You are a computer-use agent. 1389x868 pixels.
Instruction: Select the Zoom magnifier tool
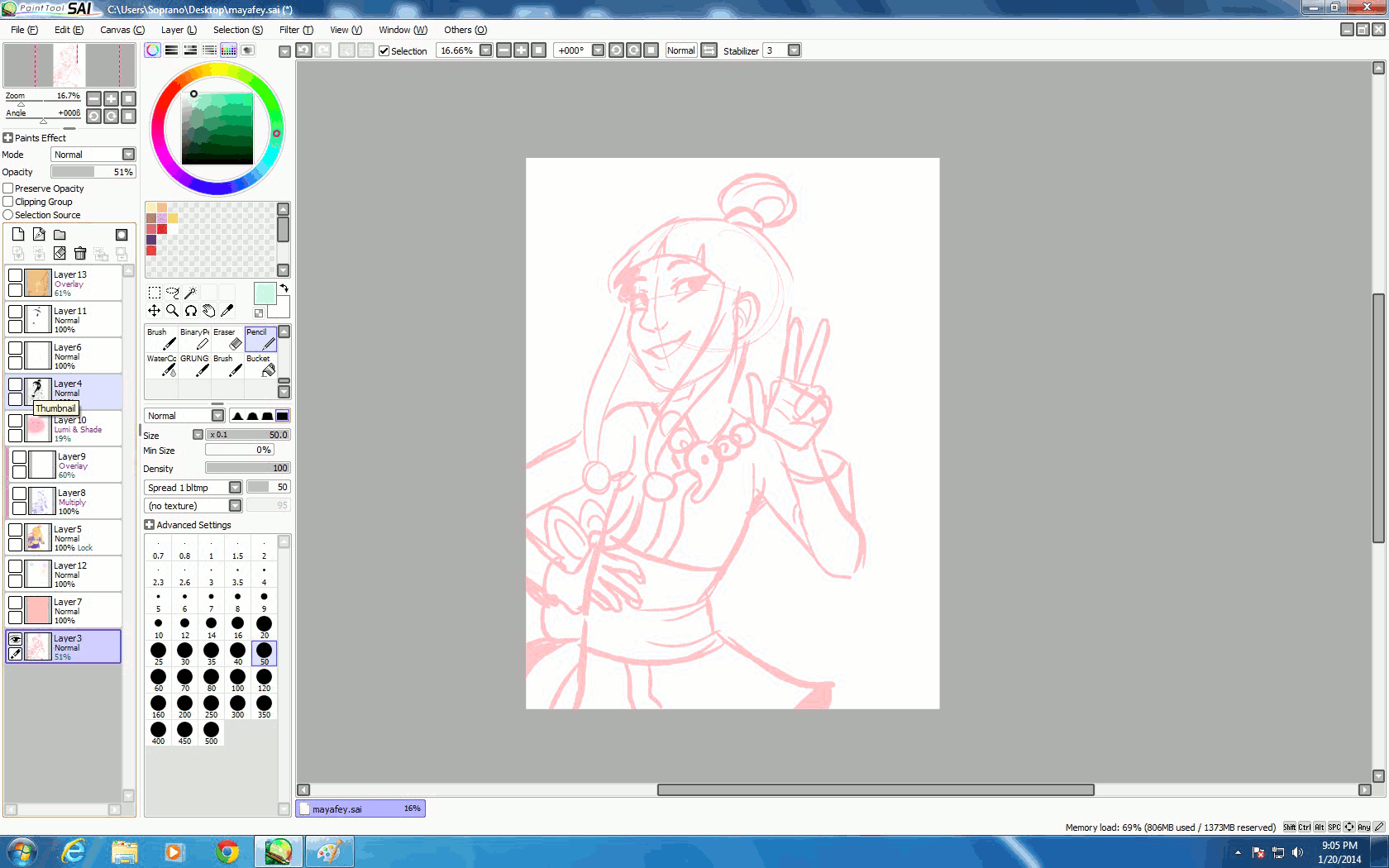tap(172, 311)
